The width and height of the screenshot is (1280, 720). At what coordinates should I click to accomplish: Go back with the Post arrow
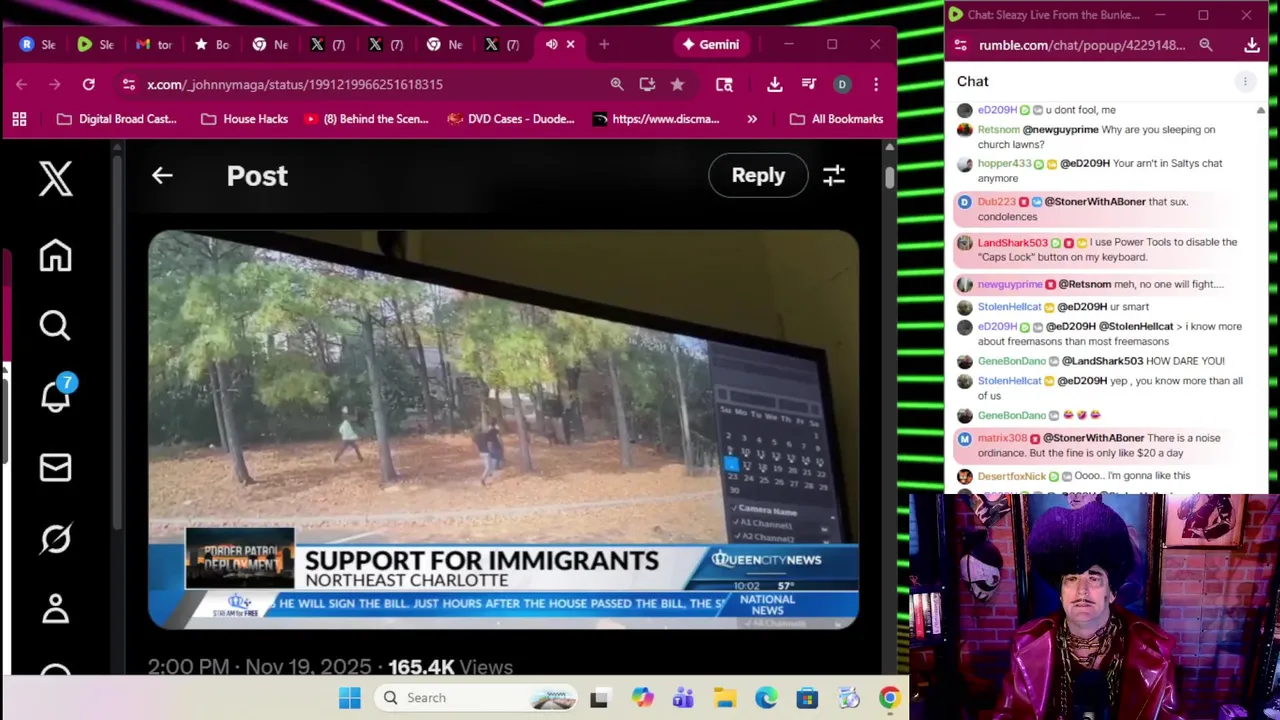[162, 175]
